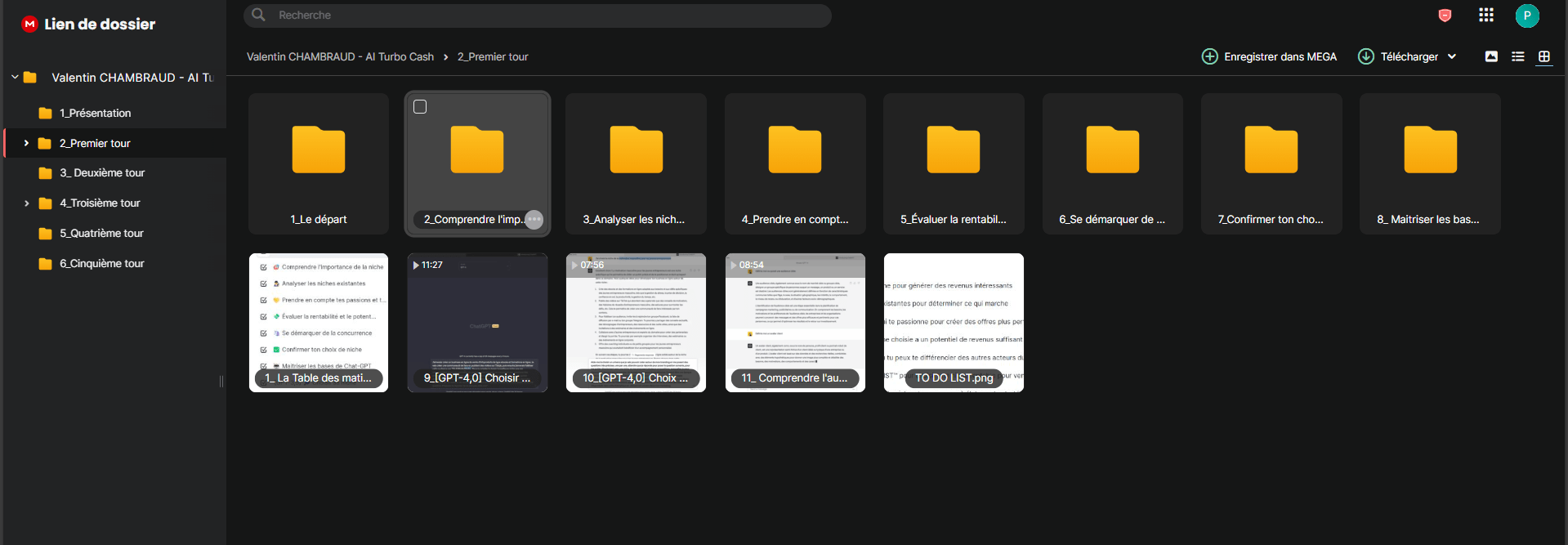The height and width of the screenshot is (545, 1568).
Task: Open the 8_ Maitriser les bas... folder
Action: coord(1430,163)
